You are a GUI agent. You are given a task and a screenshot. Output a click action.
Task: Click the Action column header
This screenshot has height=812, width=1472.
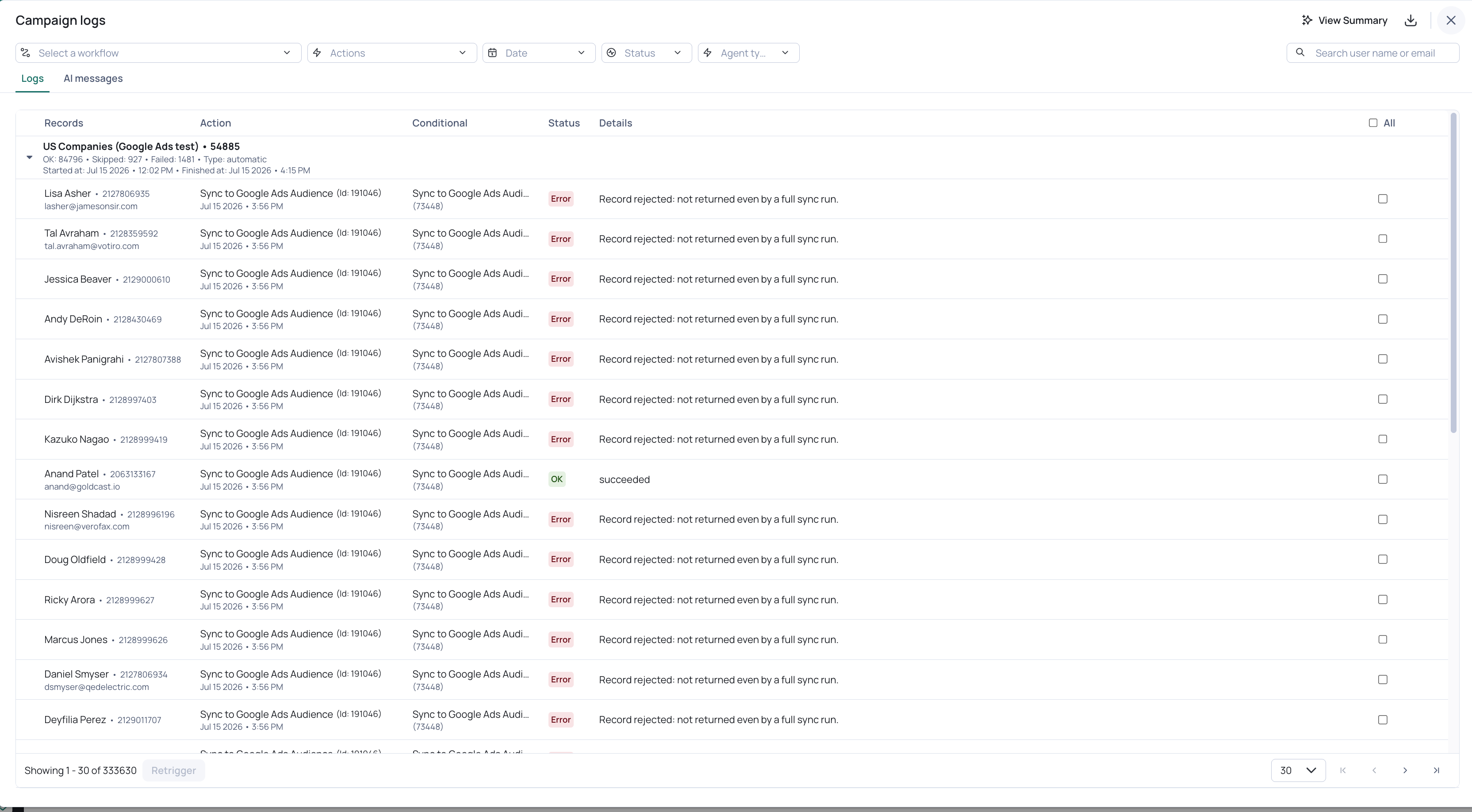tap(215, 123)
